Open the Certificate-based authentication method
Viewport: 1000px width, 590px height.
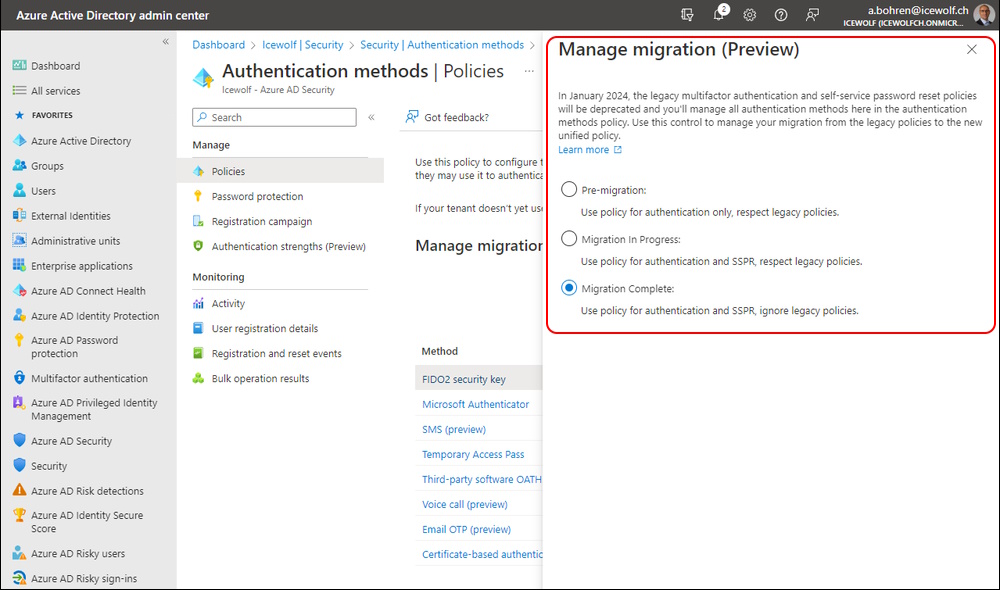[x=482, y=554]
